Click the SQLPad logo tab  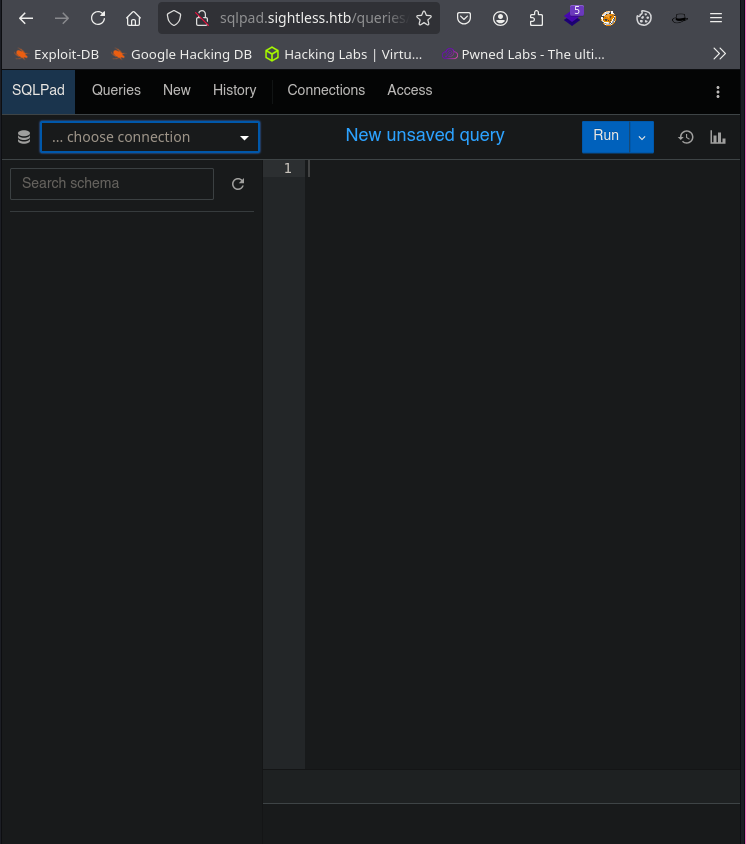click(x=38, y=90)
